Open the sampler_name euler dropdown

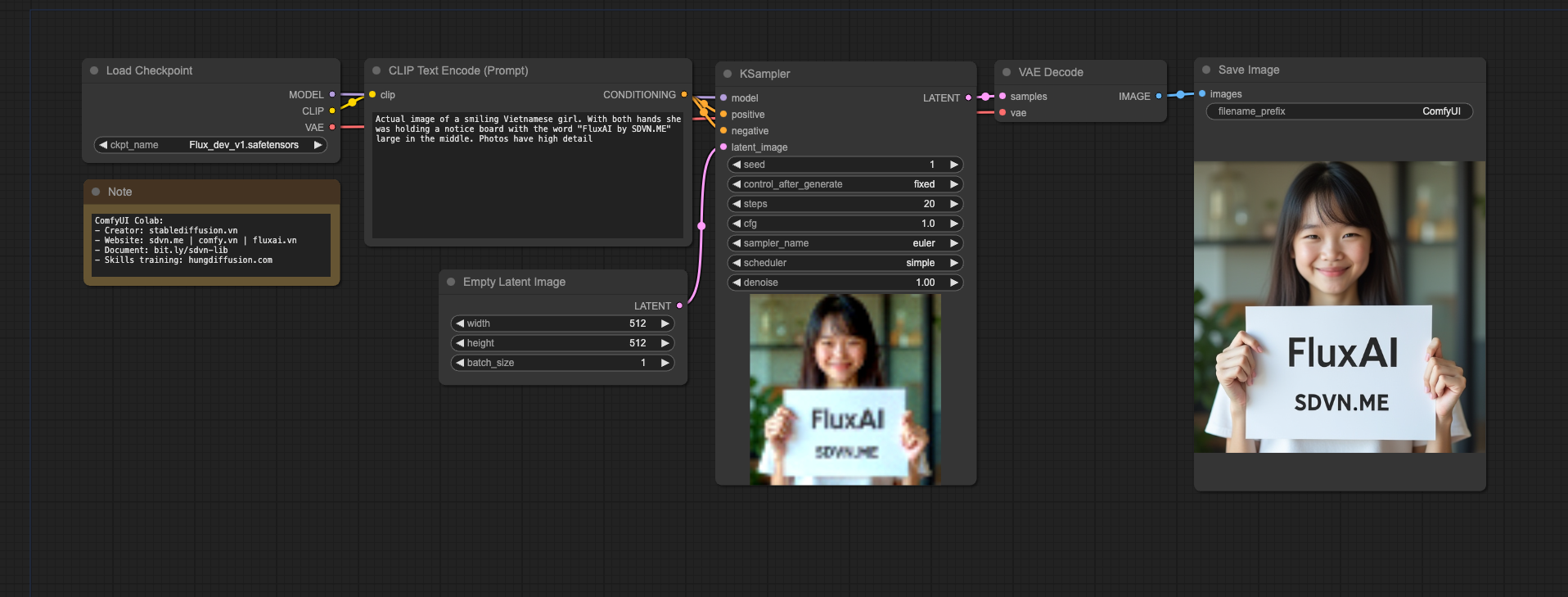[845, 243]
